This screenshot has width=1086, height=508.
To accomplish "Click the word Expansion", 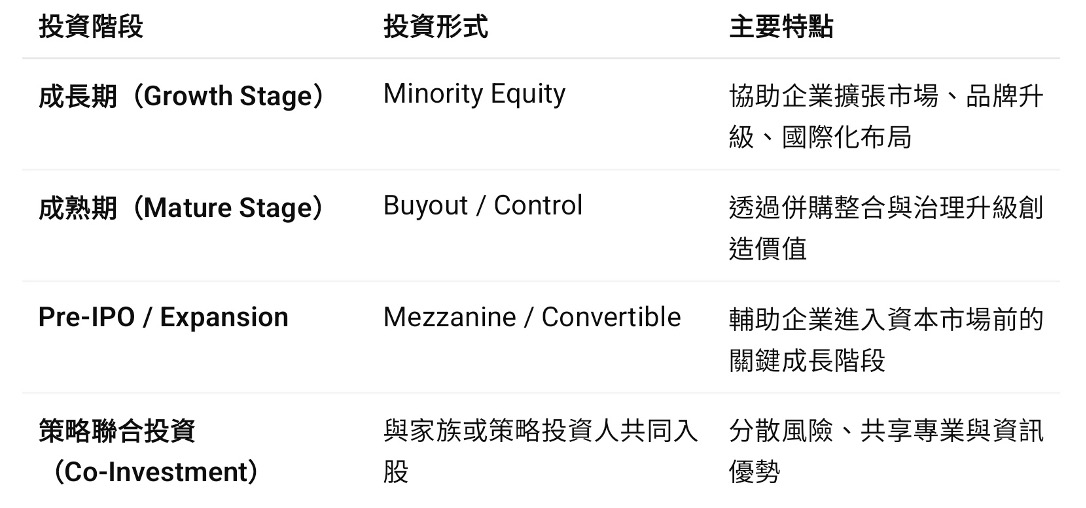I will pyautogui.click(x=224, y=318).
